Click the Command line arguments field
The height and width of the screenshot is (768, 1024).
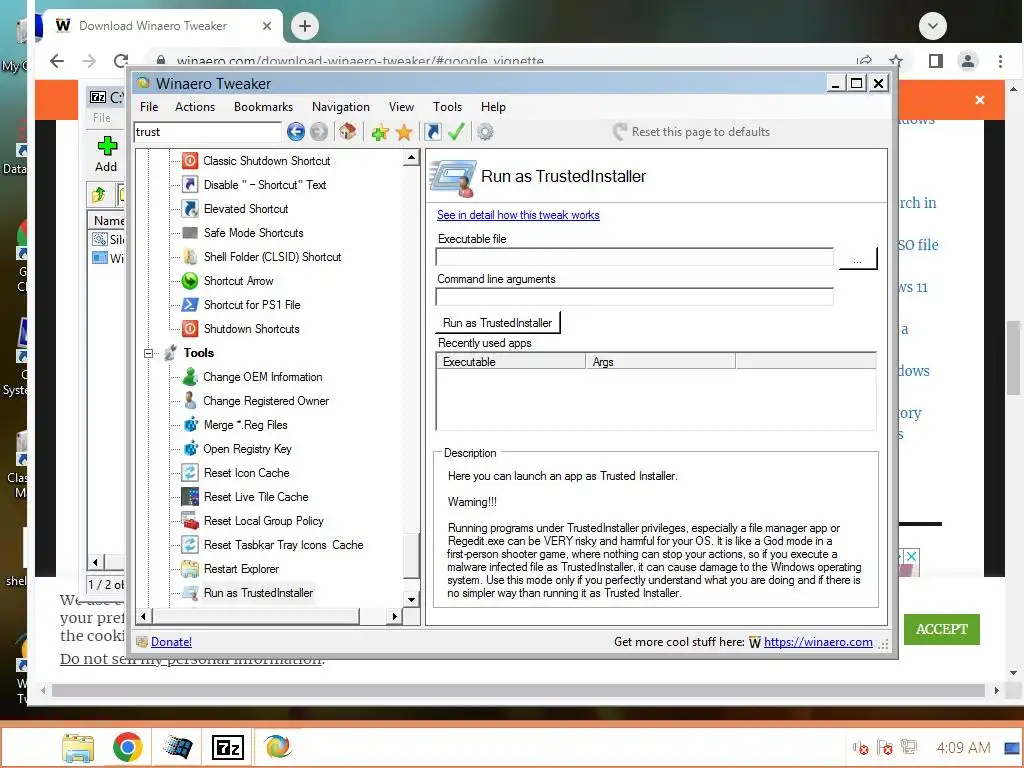(635, 296)
